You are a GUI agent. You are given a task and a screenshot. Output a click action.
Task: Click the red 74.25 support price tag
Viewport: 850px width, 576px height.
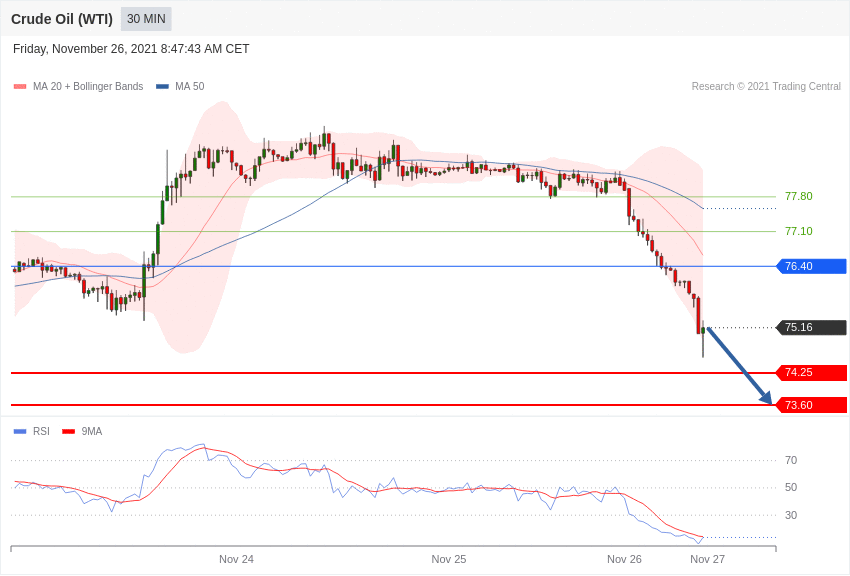pyautogui.click(x=812, y=372)
